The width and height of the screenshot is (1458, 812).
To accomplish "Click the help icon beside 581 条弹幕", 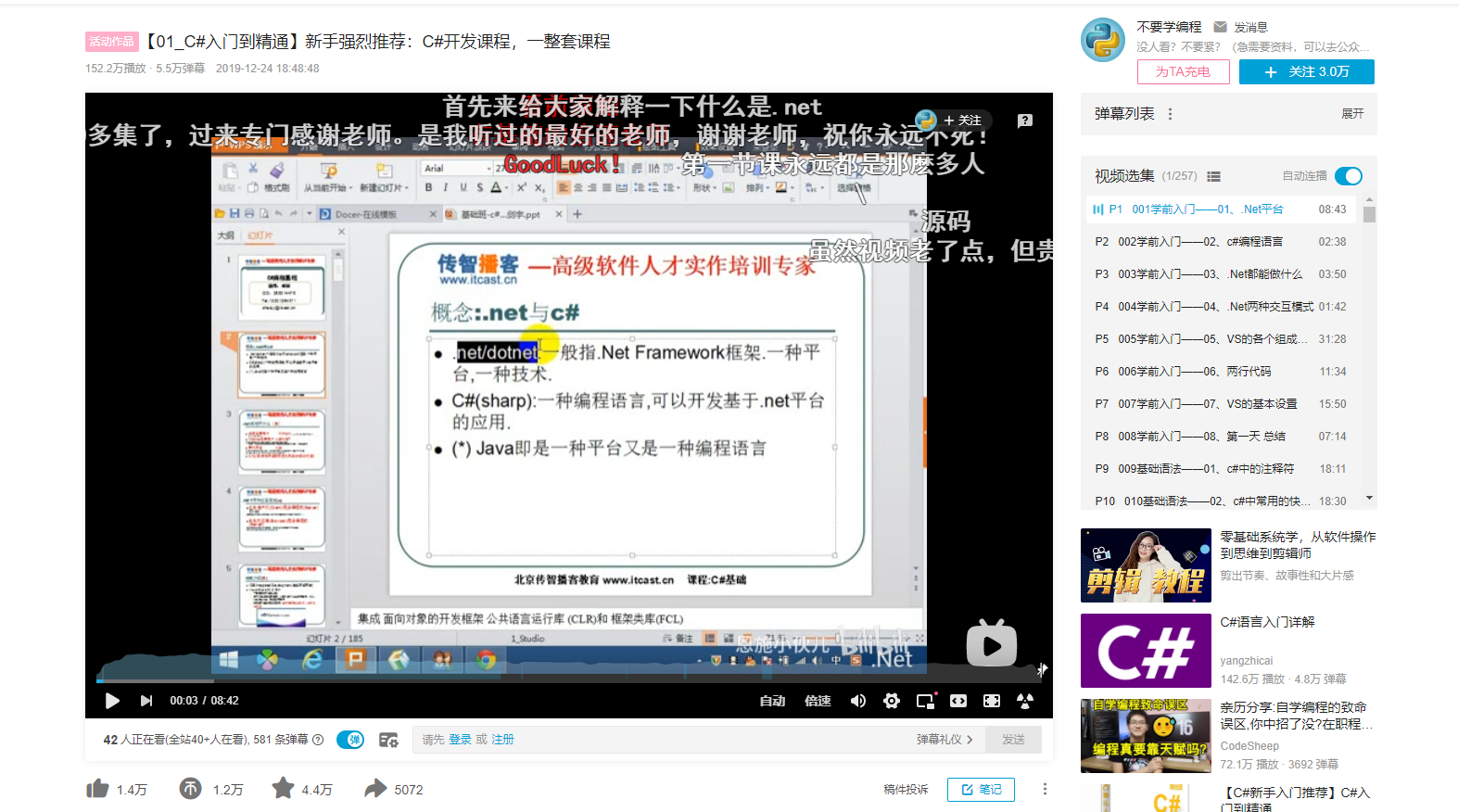I will point(318,740).
